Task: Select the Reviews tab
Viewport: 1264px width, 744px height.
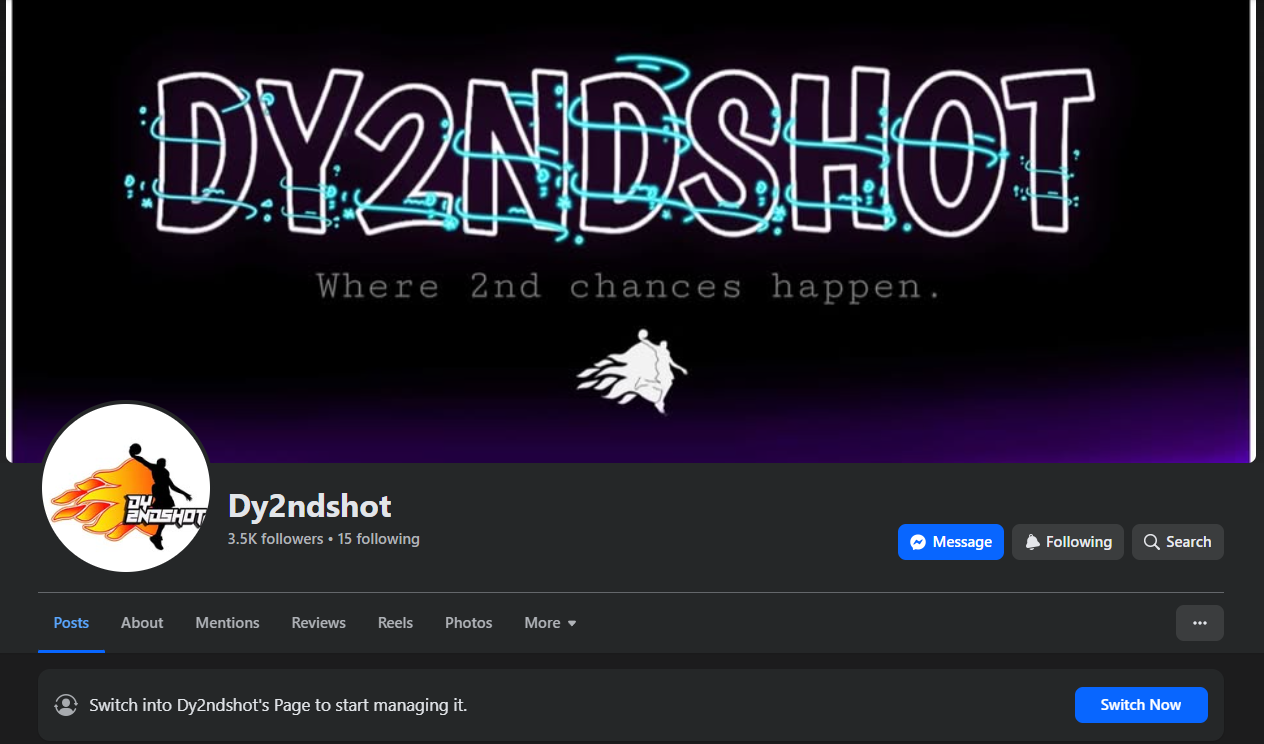Action: pos(319,623)
